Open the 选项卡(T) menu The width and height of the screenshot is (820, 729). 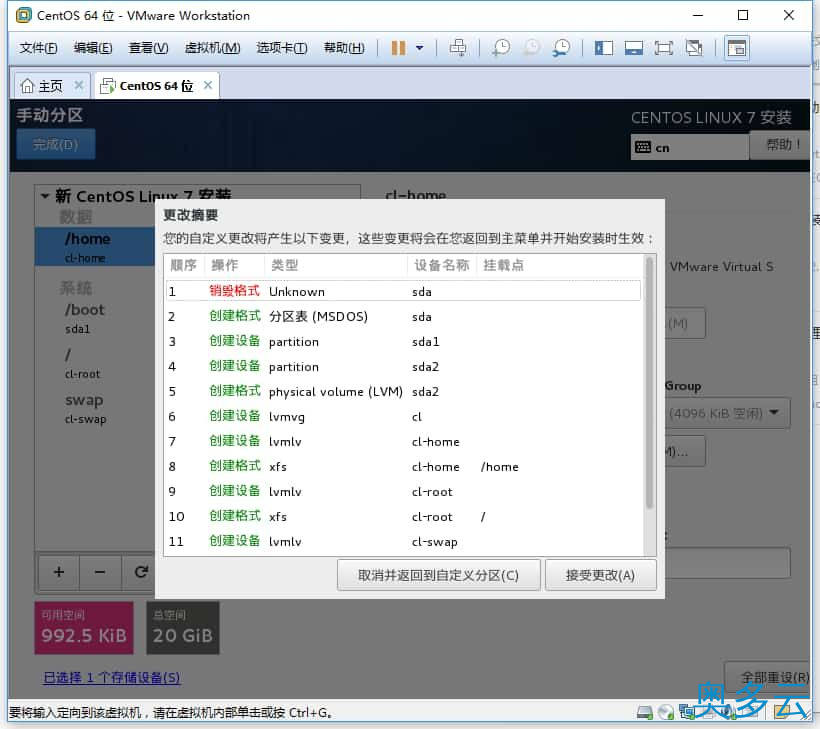[282, 48]
